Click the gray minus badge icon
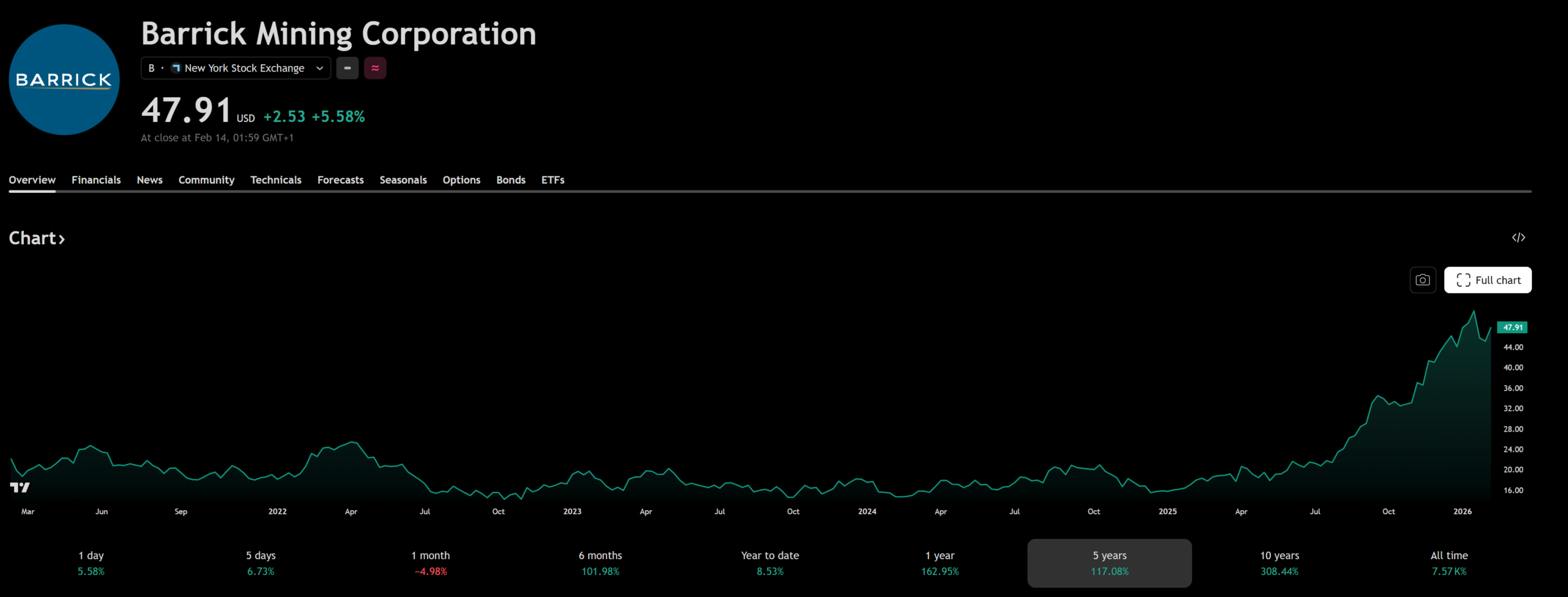 (347, 68)
